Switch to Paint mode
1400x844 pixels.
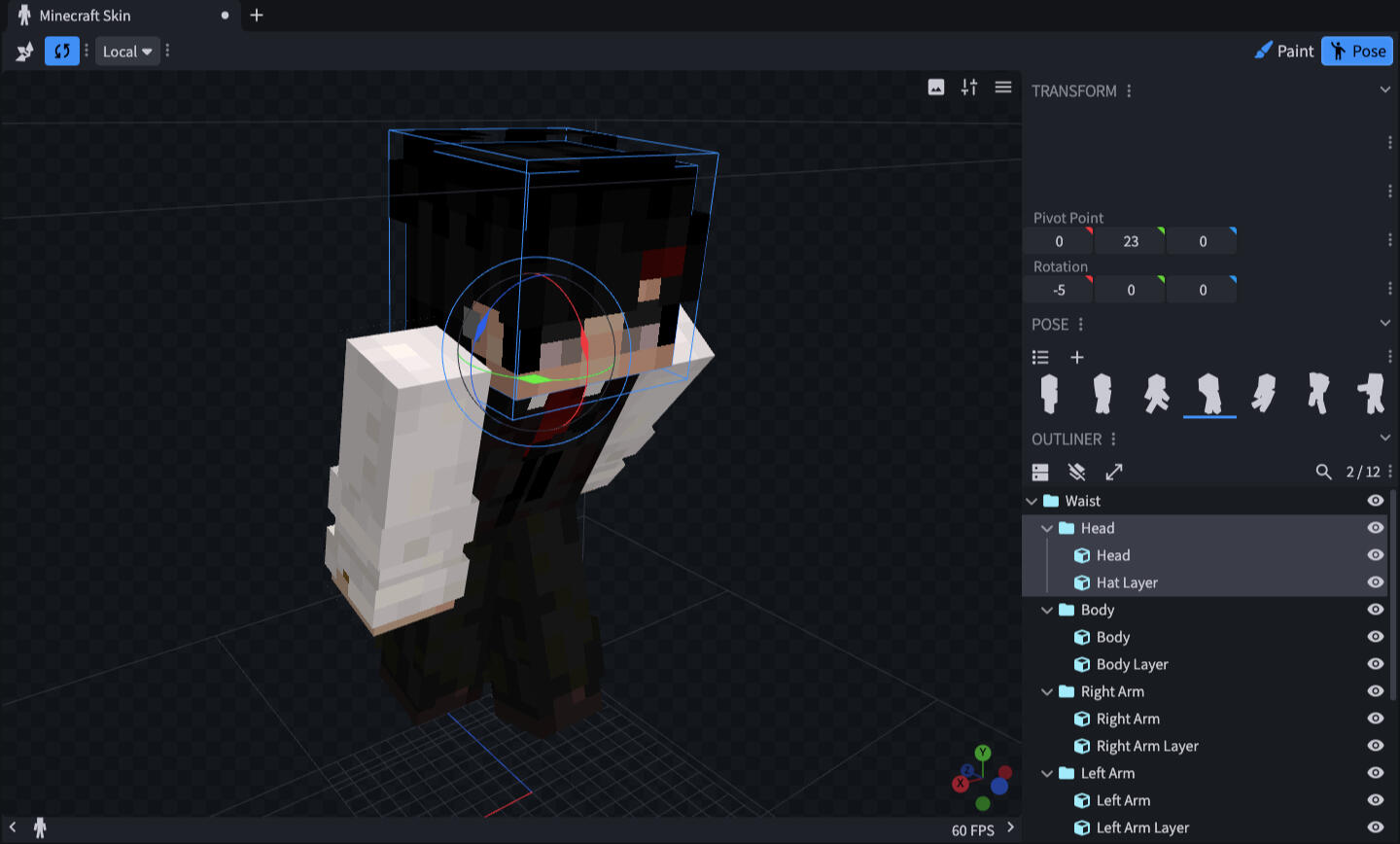pyautogui.click(x=1284, y=52)
